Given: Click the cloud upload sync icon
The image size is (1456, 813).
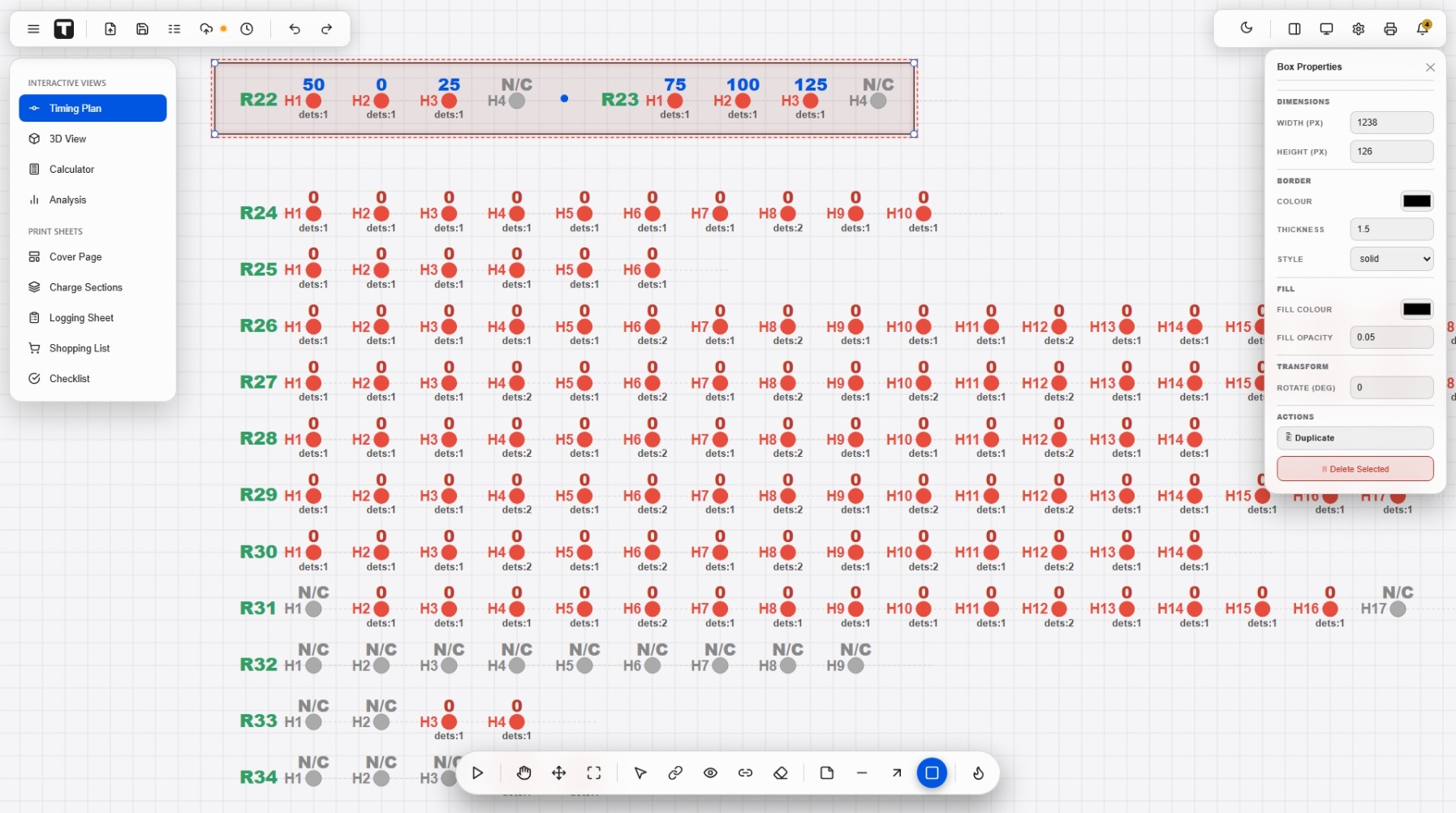Looking at the screenshot, I should [206, 29].
